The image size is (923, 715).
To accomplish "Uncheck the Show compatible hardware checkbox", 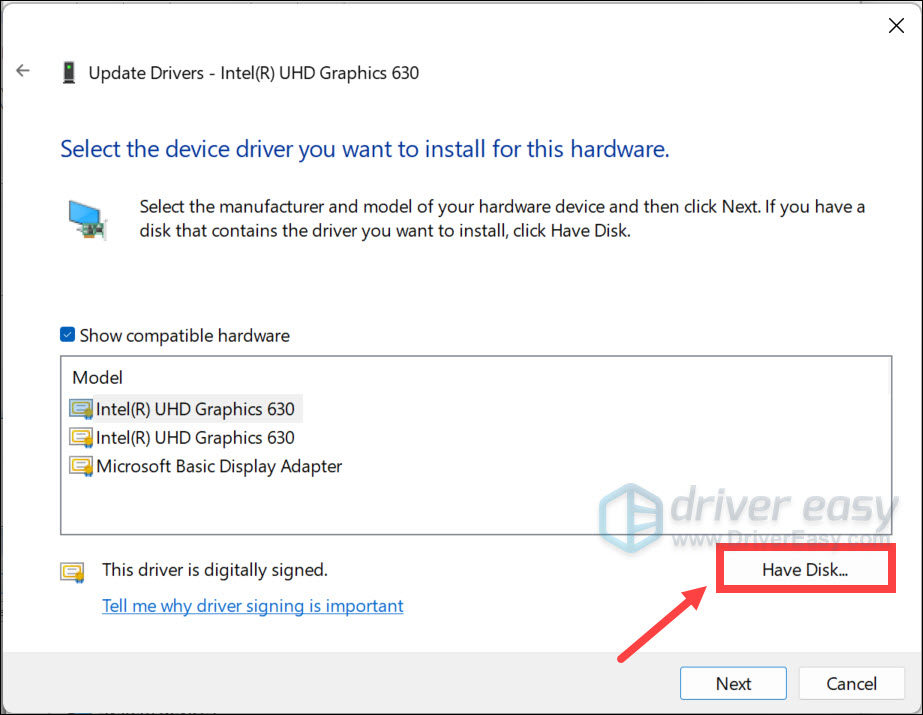I will (x=67, y=335).
